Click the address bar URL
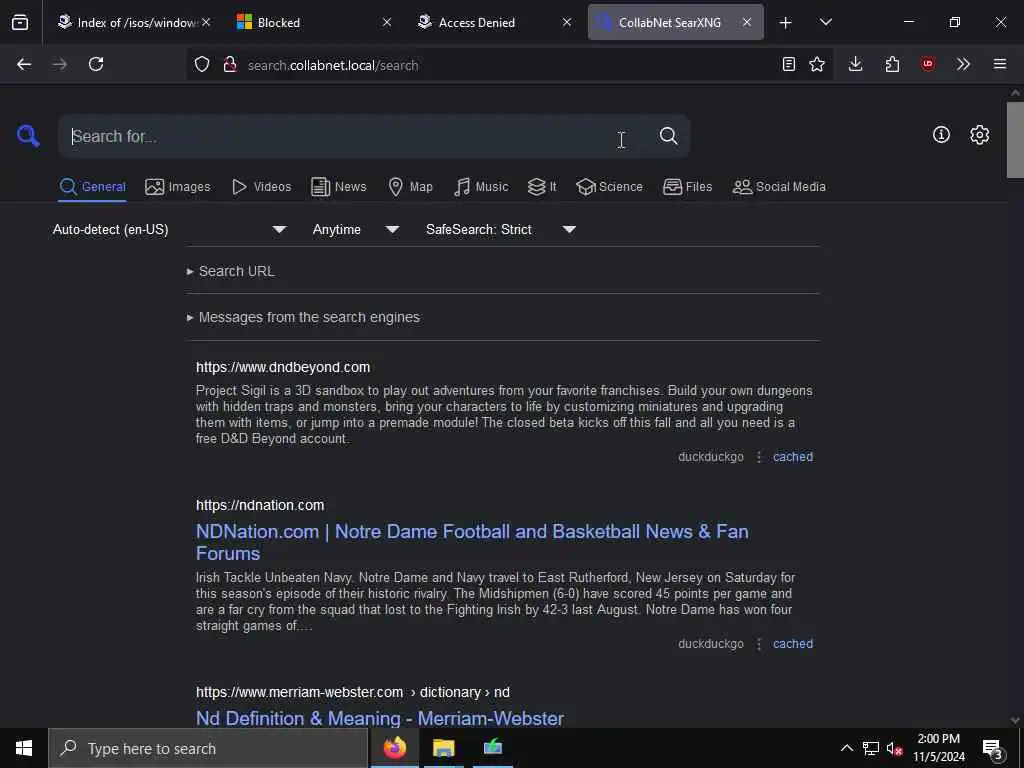This screenshot has height=768, width=1024. [x=333, y=65]
